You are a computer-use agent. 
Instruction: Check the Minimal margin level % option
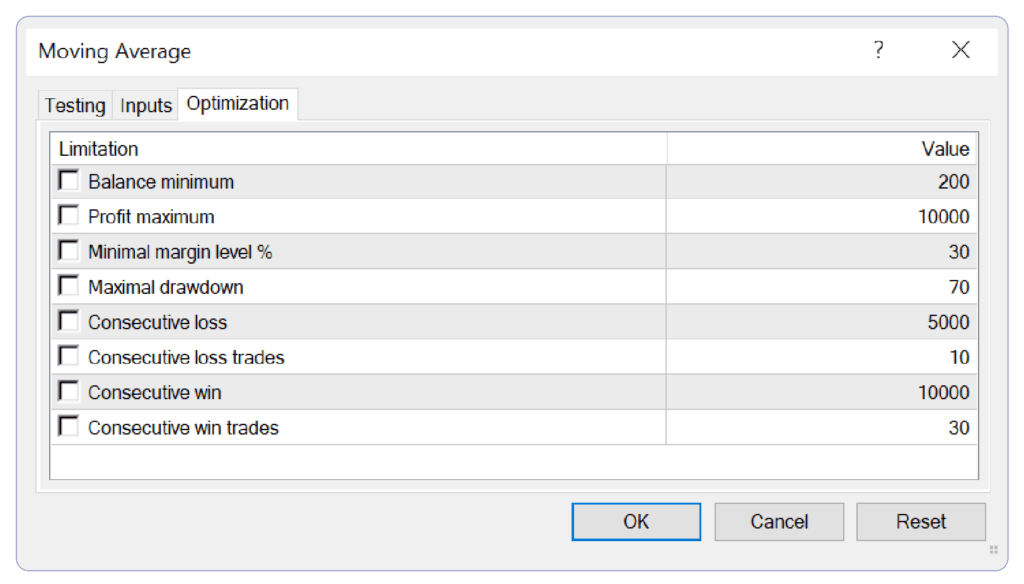69,251
